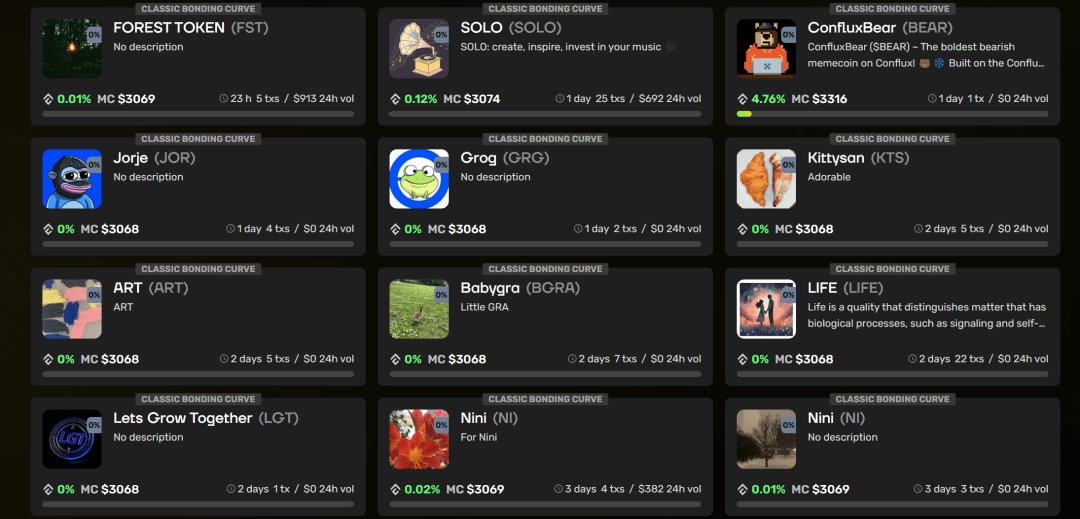Viewport: 1080px width, 519px height.
Task: Click Classic Bonding Curve tag above Jorje
Action: [x=198, y=139]
